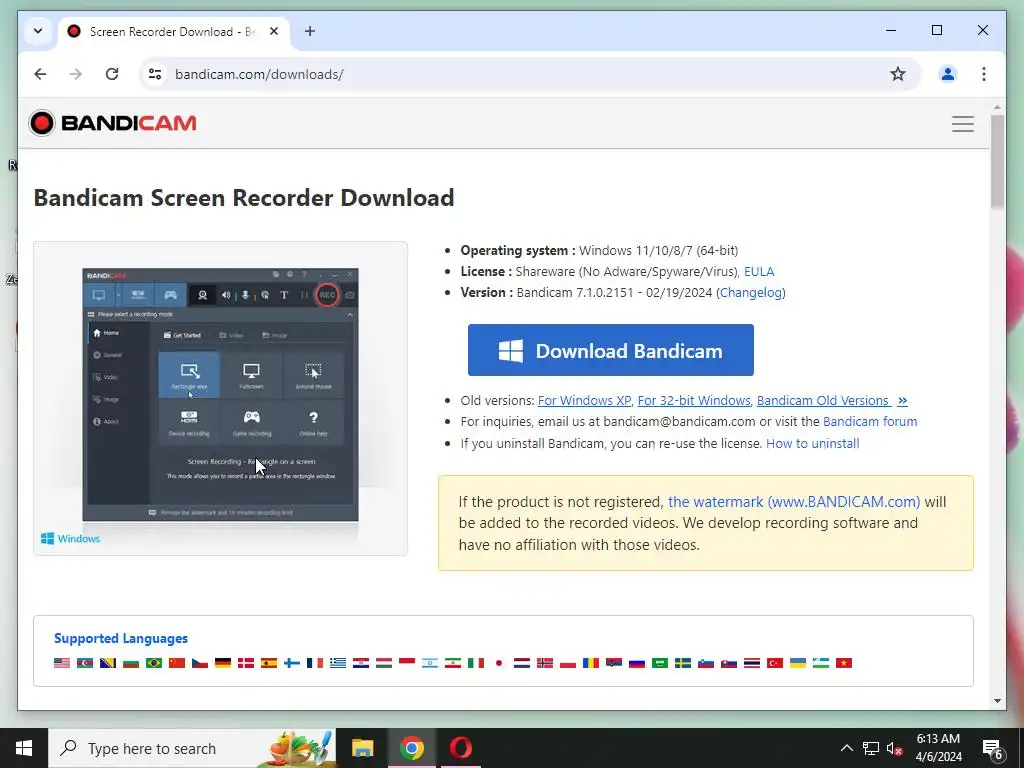The image size is (1024, 768).
Task: Show hidden system tray icons chevron
Action: pyautogui.click(x=846, y=748)
